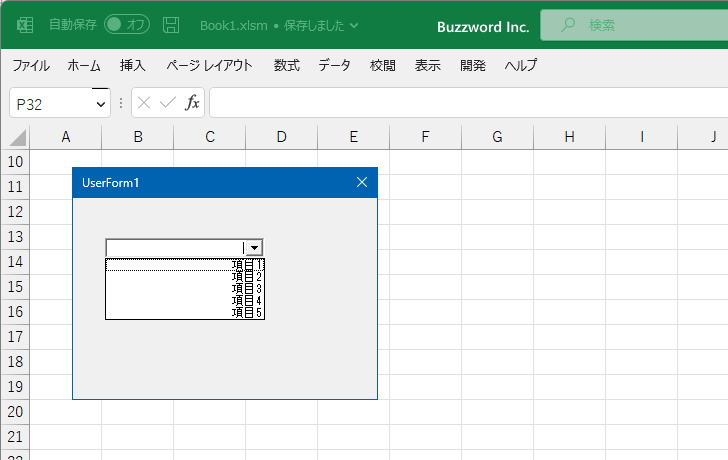Open the 開発 tab
This screenshot has height=460, width=728.
click(473, 65)
